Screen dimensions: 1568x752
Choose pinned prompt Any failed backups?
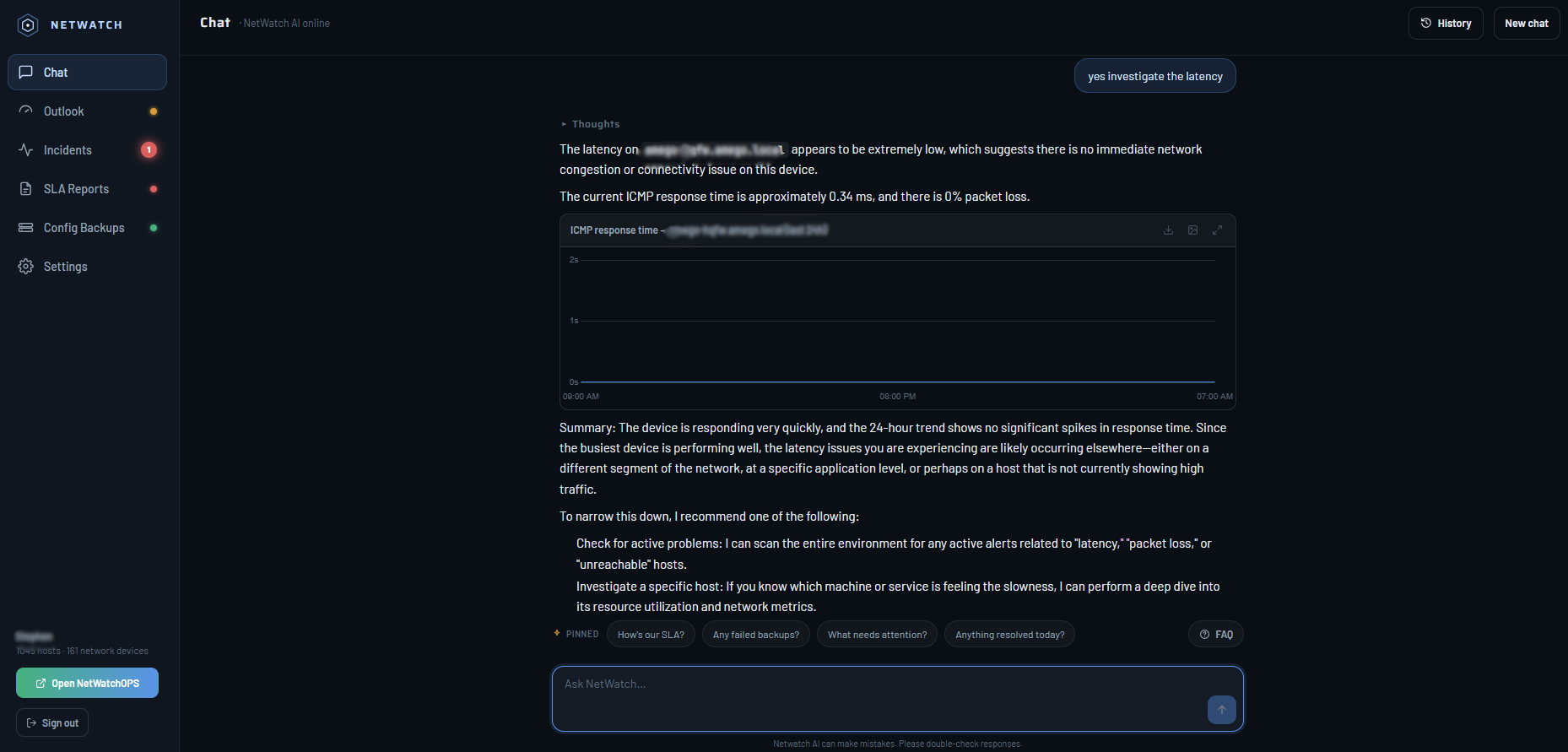point(756,635)
